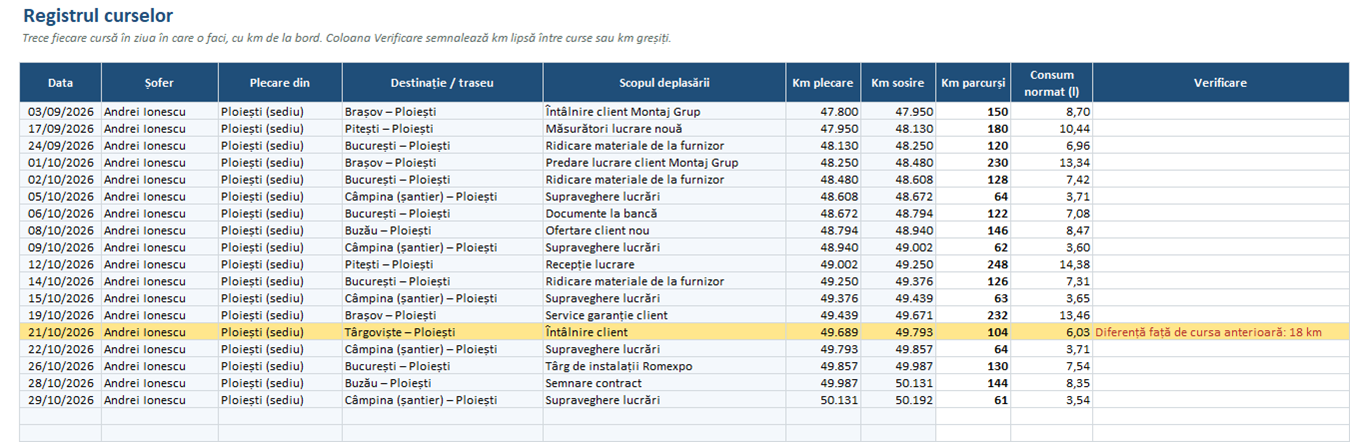Select Km sosire value 48.608
1350x442 pixels.
click(x=898, y=180)
